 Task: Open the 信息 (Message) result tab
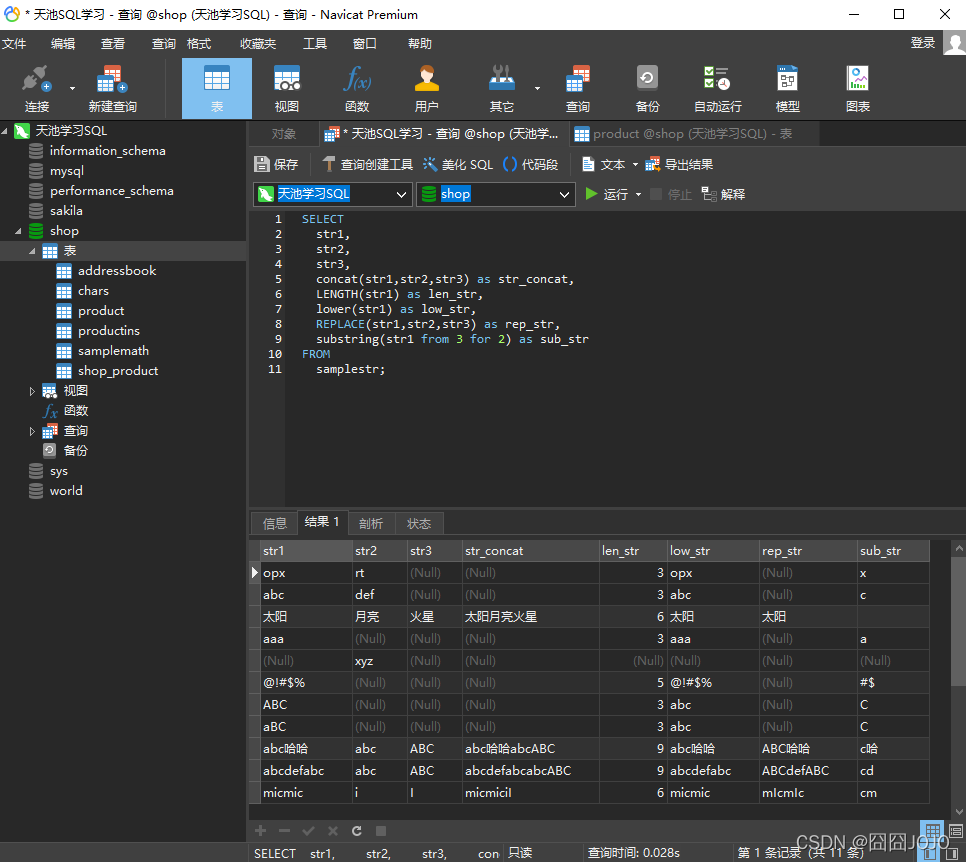(x=275, y=524)
